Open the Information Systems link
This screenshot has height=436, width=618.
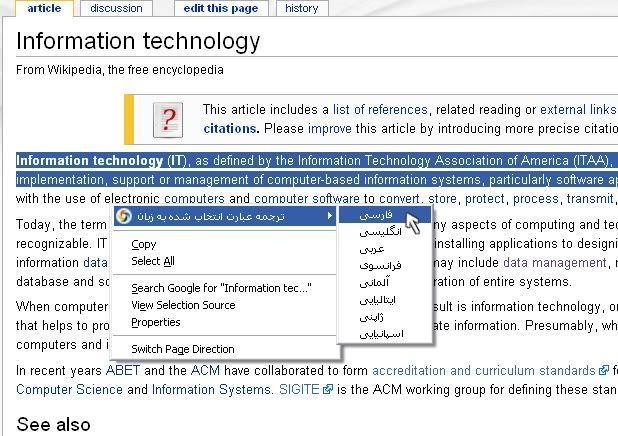(212, 389)
